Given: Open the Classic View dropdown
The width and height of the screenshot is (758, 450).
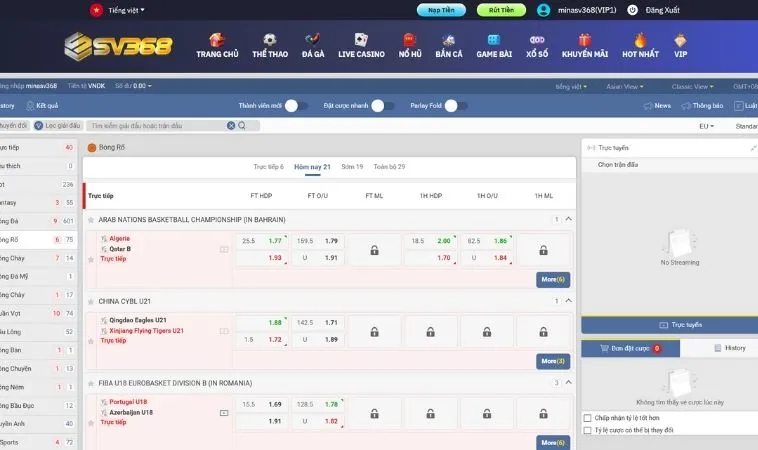Looking at the screenshot, I should click(x=692, y=87).
